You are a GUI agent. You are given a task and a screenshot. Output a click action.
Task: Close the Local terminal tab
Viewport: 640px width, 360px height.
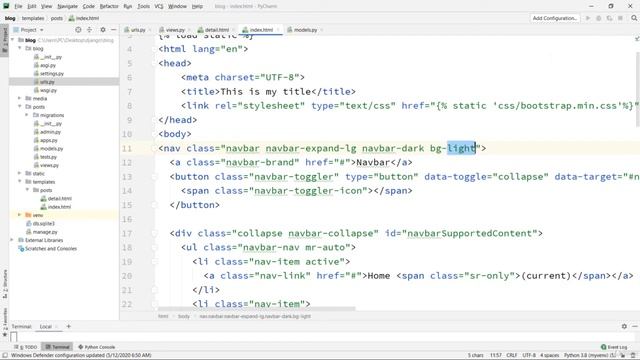point(57,327)
